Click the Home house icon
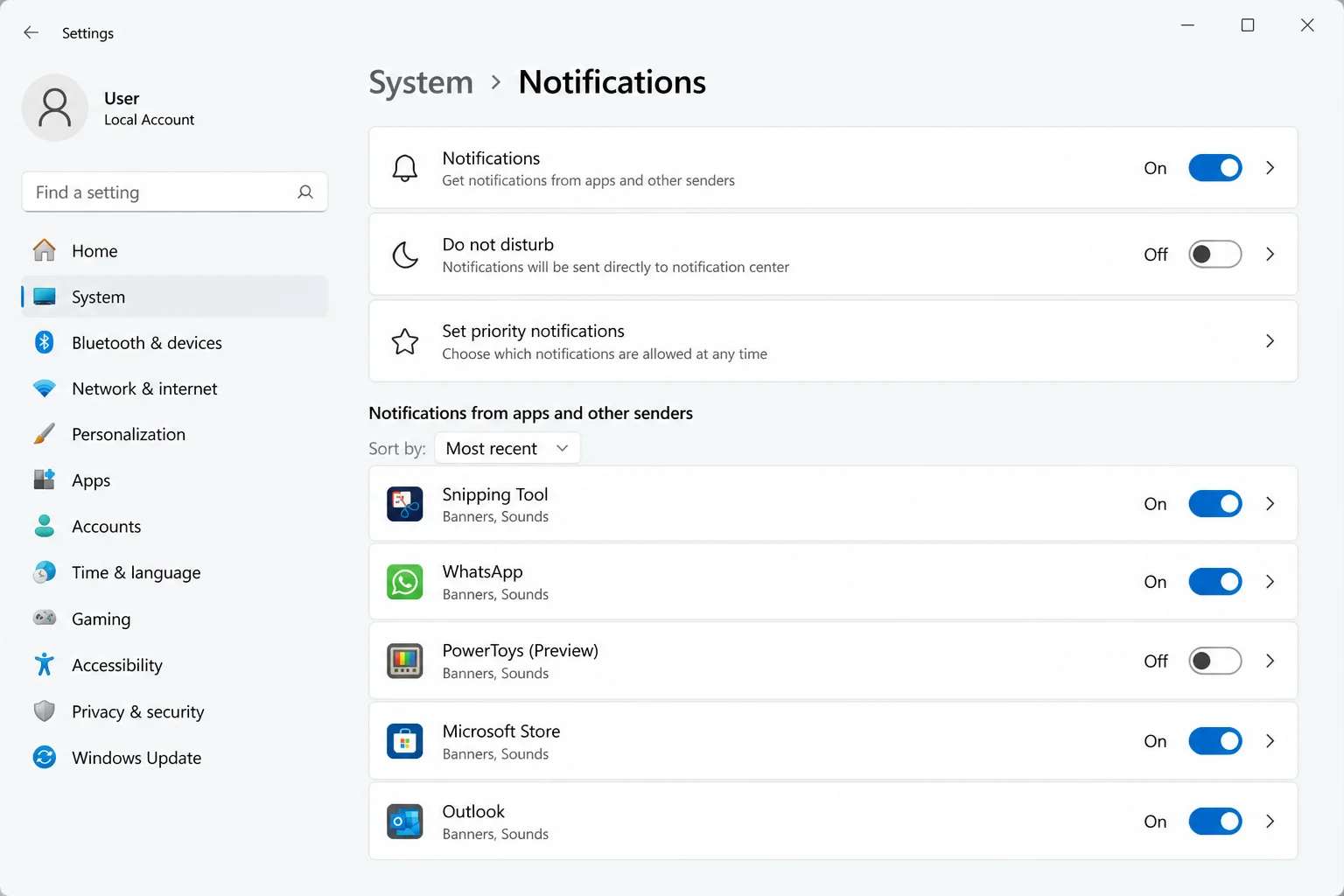 [44, 250]
